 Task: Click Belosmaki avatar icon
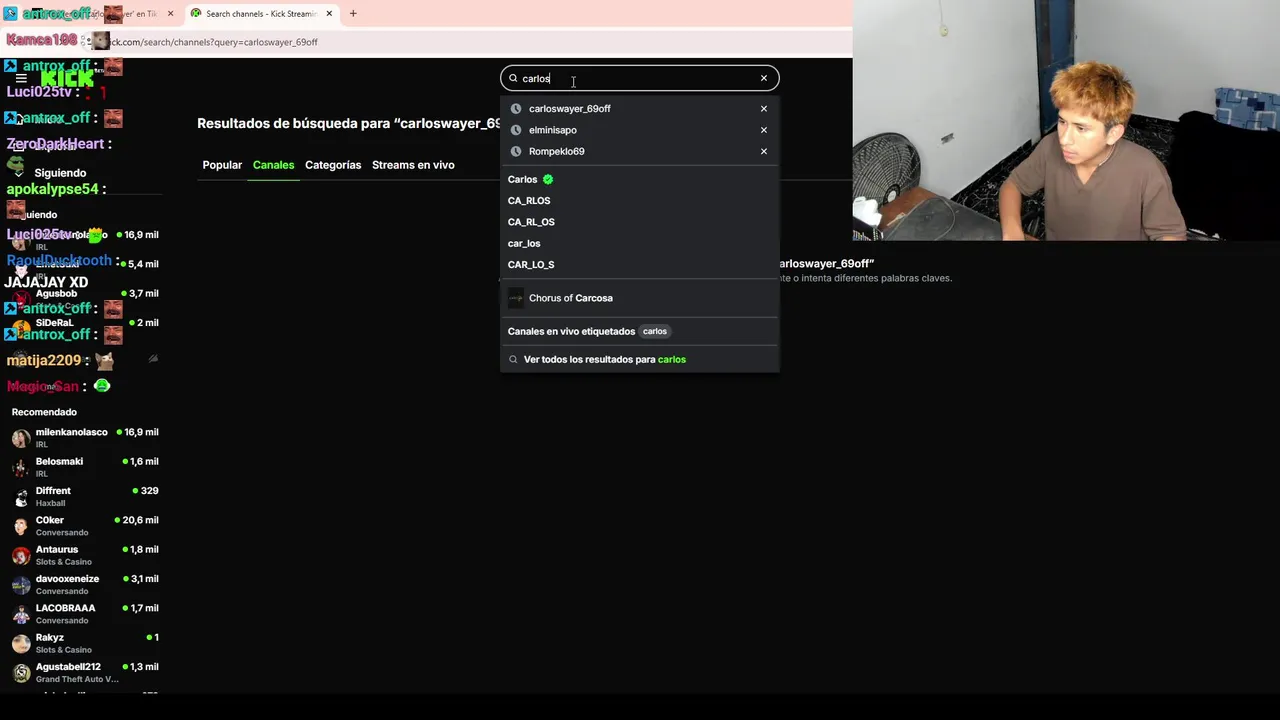[21, 467]
